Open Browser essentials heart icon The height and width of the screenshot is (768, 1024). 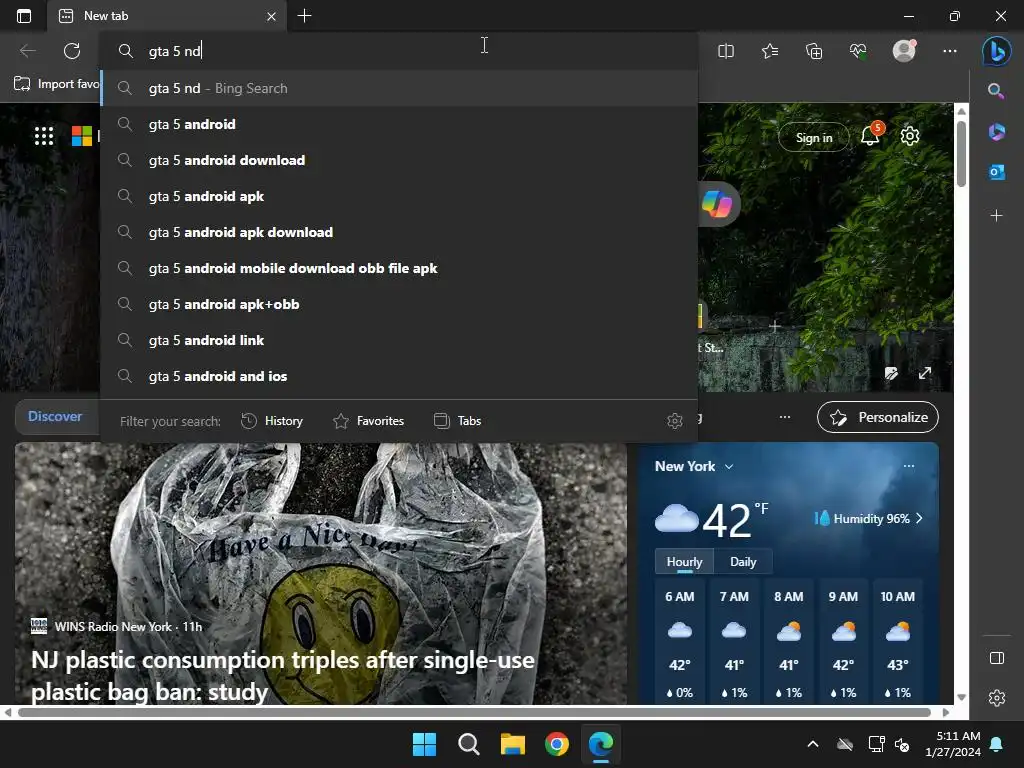(858, 51)
